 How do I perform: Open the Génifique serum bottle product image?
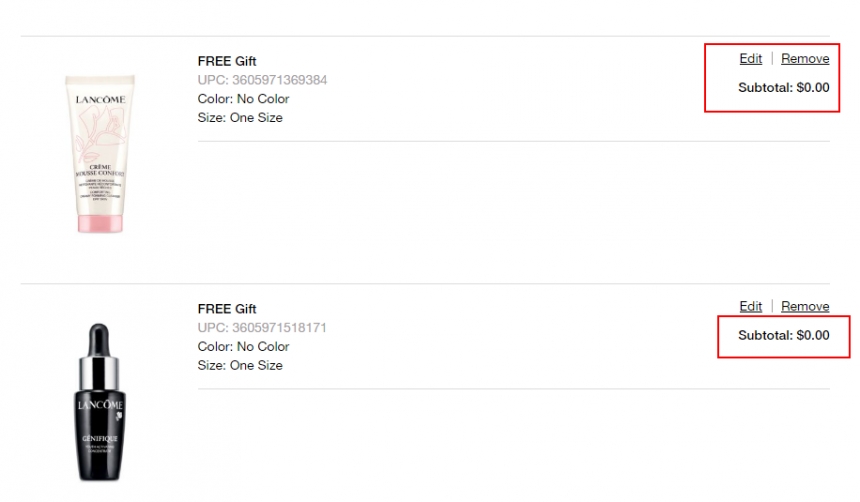click(x=96, y=402)
